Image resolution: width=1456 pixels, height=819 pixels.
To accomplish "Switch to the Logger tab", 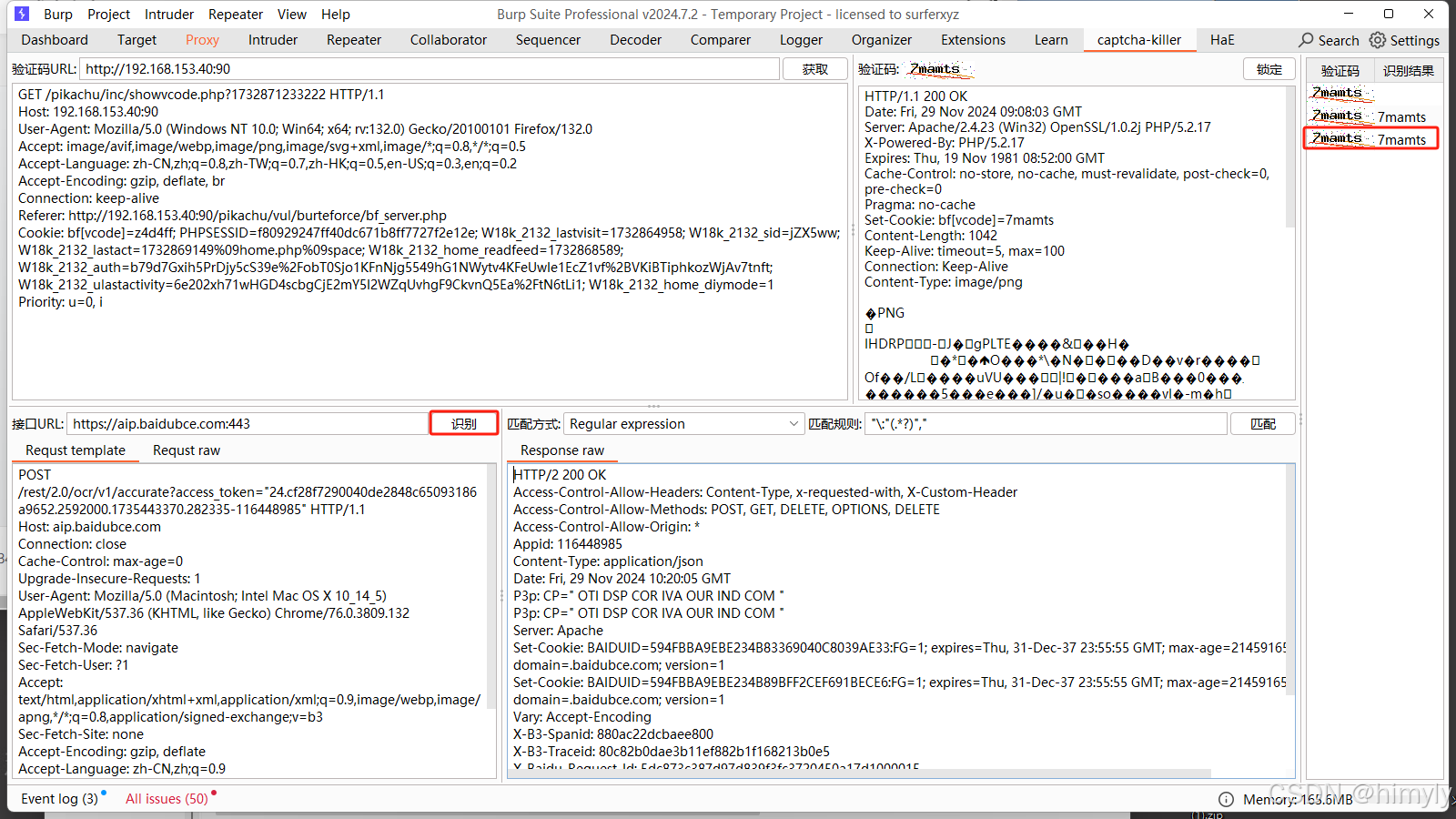I will [801, 40].
